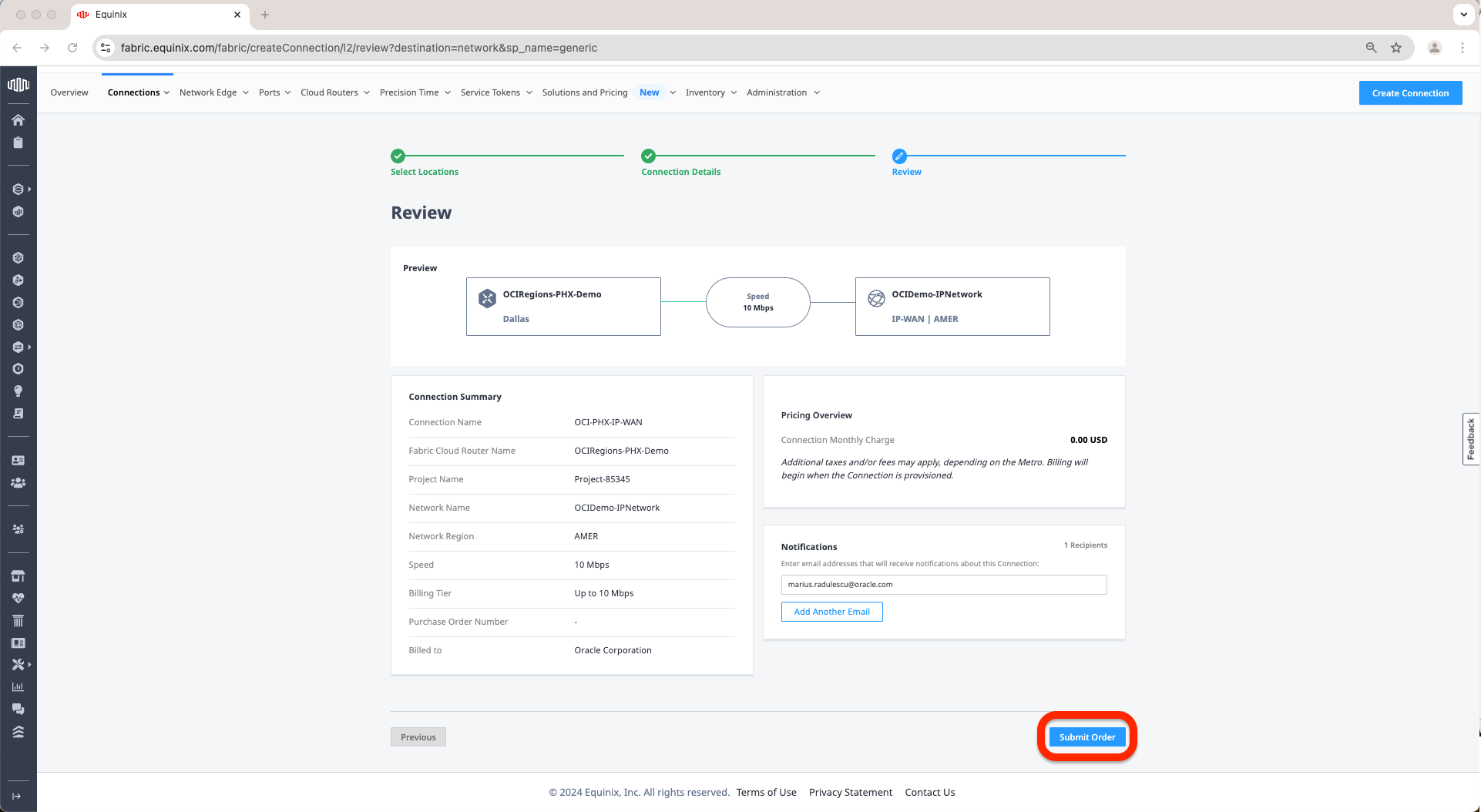Click the home icon in sidebar
The image size is (1481, 812).
click(x=18, y=120)
